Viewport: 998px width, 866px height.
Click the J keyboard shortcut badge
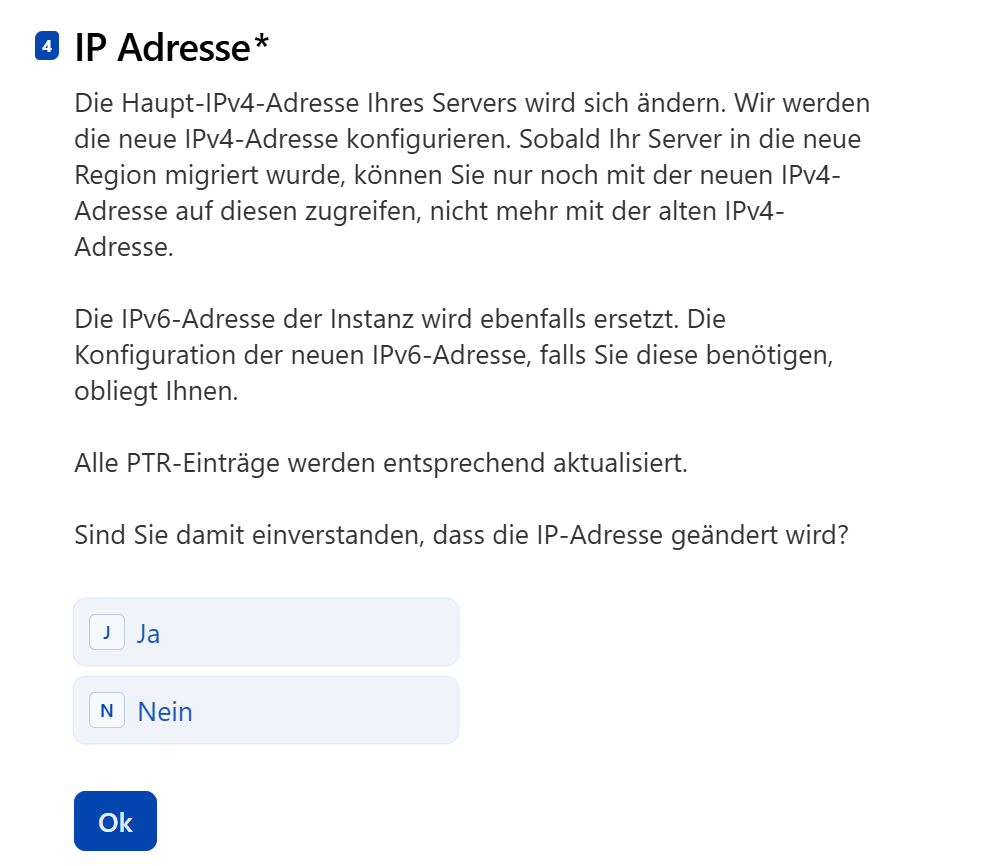(107, 633)
